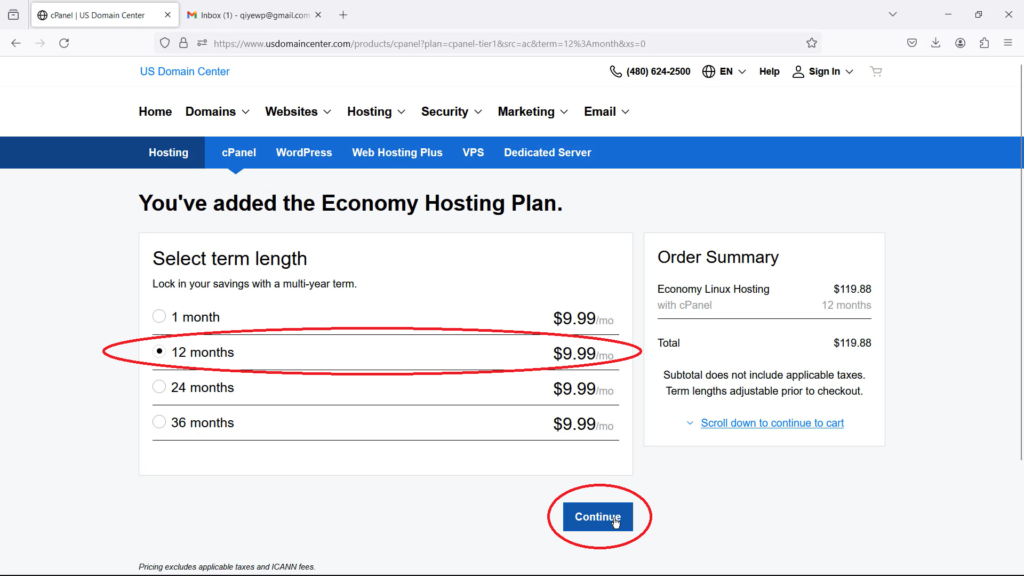Expand the Security menu
The image size is (1024, 576).
[451, 112]
